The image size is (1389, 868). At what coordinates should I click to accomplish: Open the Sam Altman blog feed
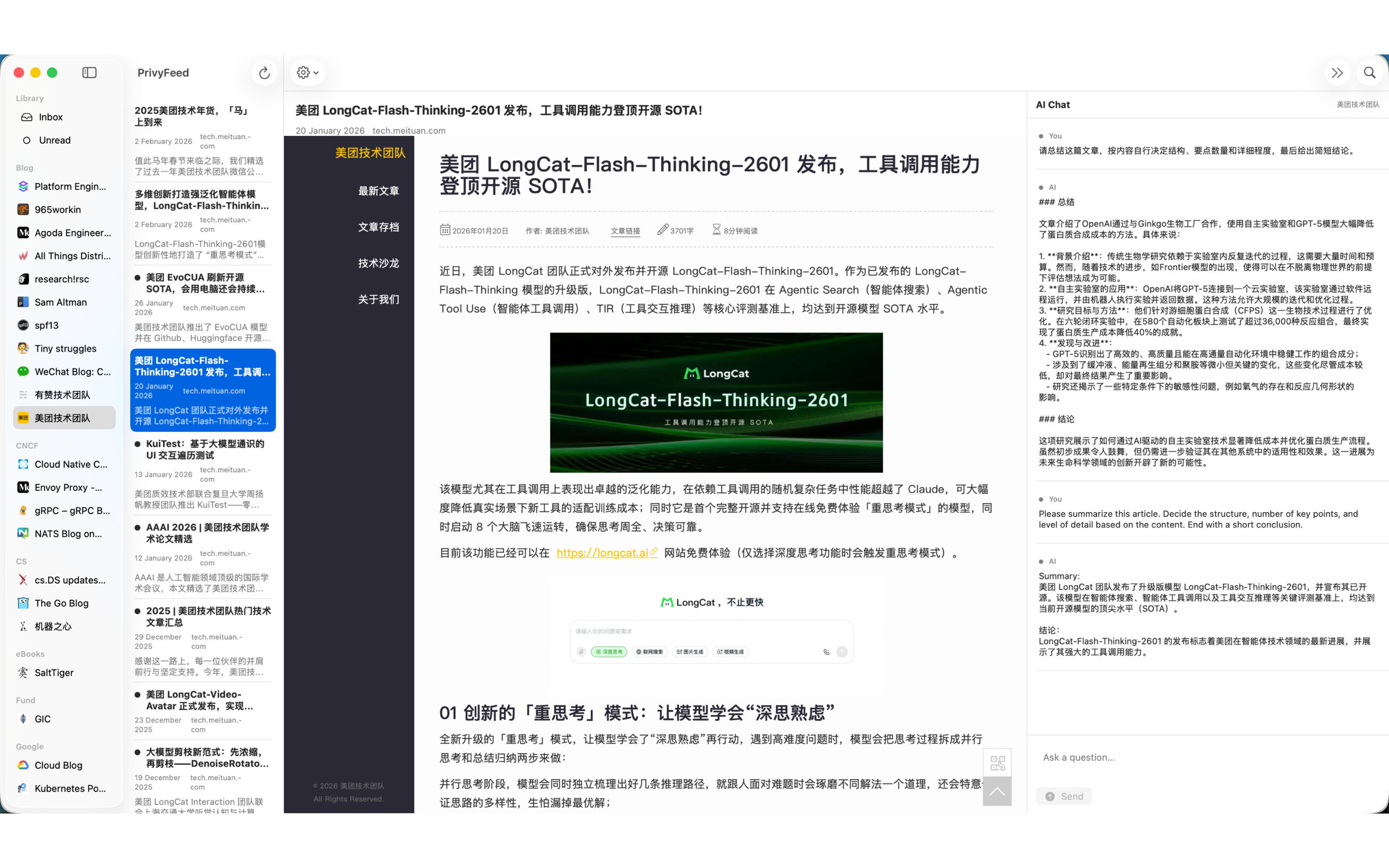(60, 302)
